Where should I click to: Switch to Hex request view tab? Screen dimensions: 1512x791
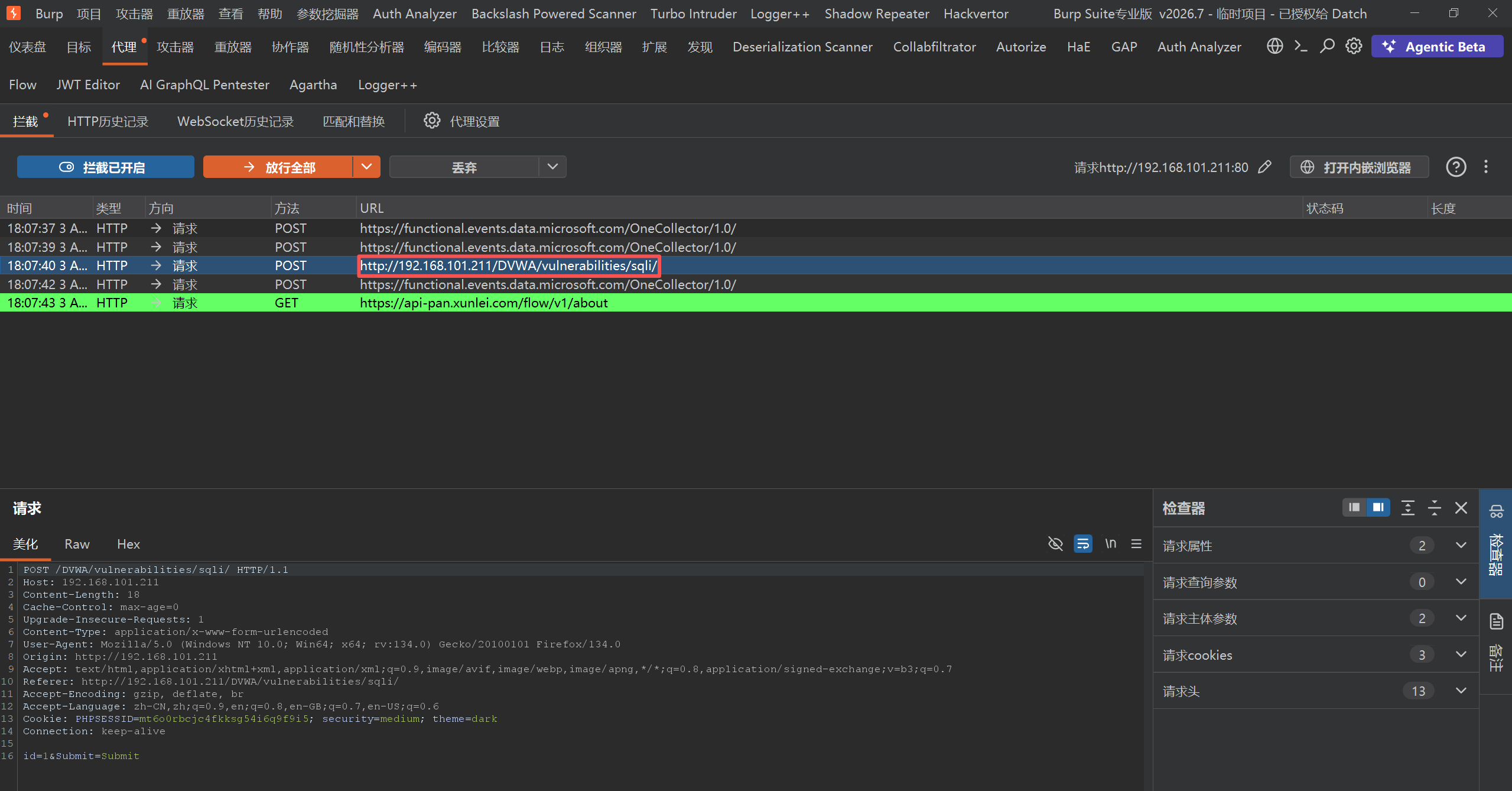(x=128, y=544)
